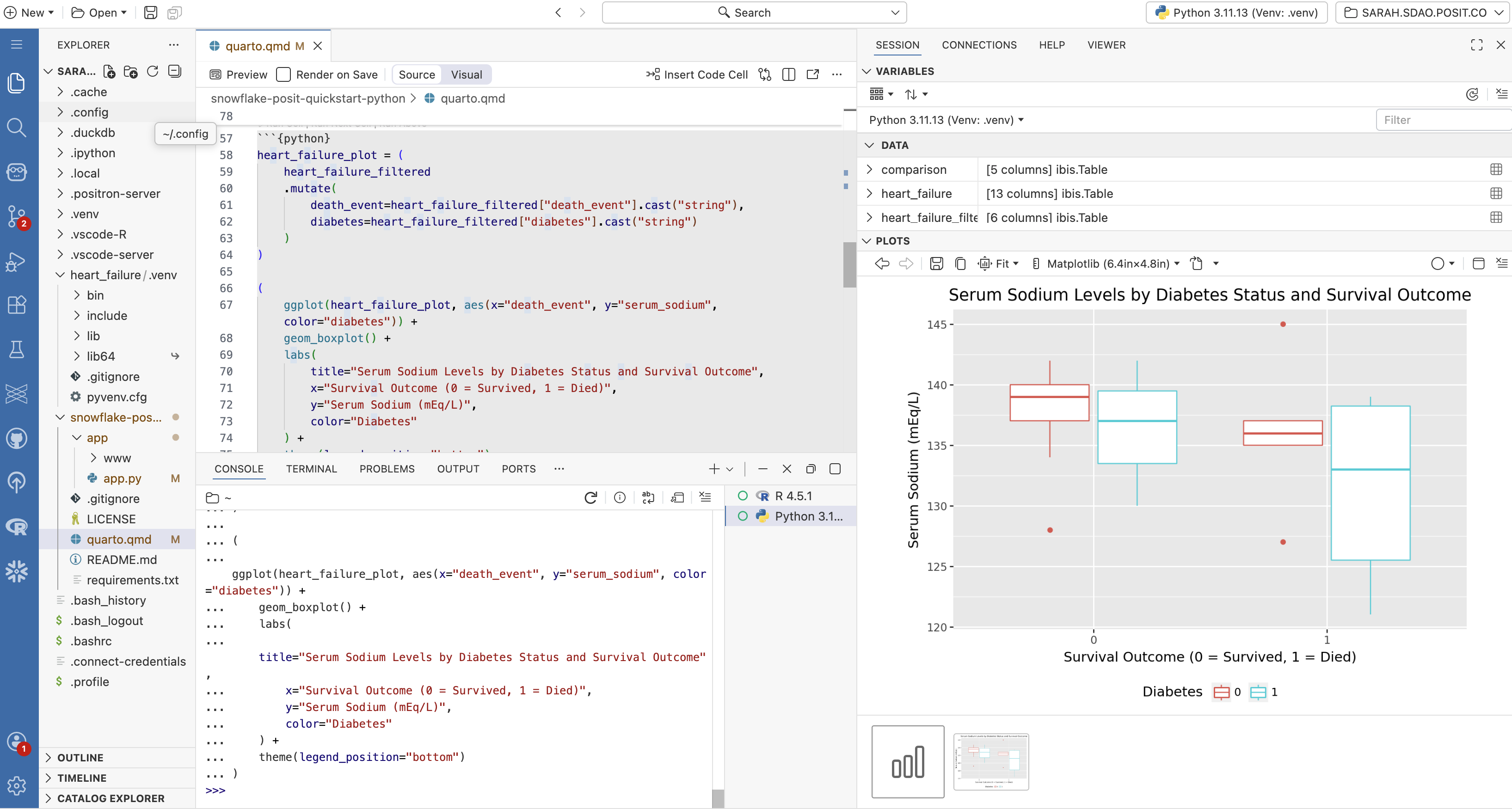Image resolution: width=1512 pixels, height=809 pixels.
Task: Switch editor to Visual mode
Action: (466, 74)
